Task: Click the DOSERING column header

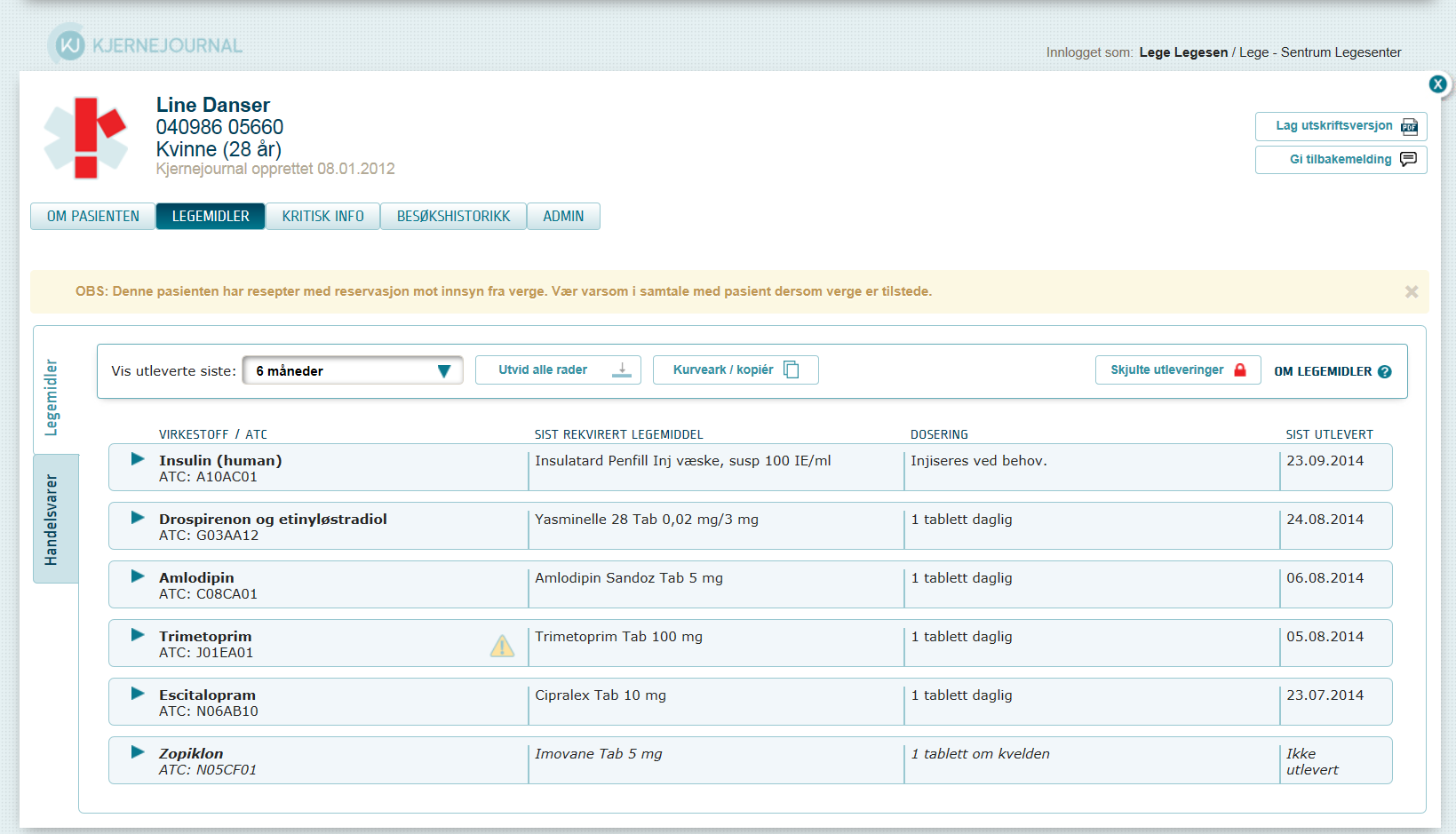Action: click(939, 435)
